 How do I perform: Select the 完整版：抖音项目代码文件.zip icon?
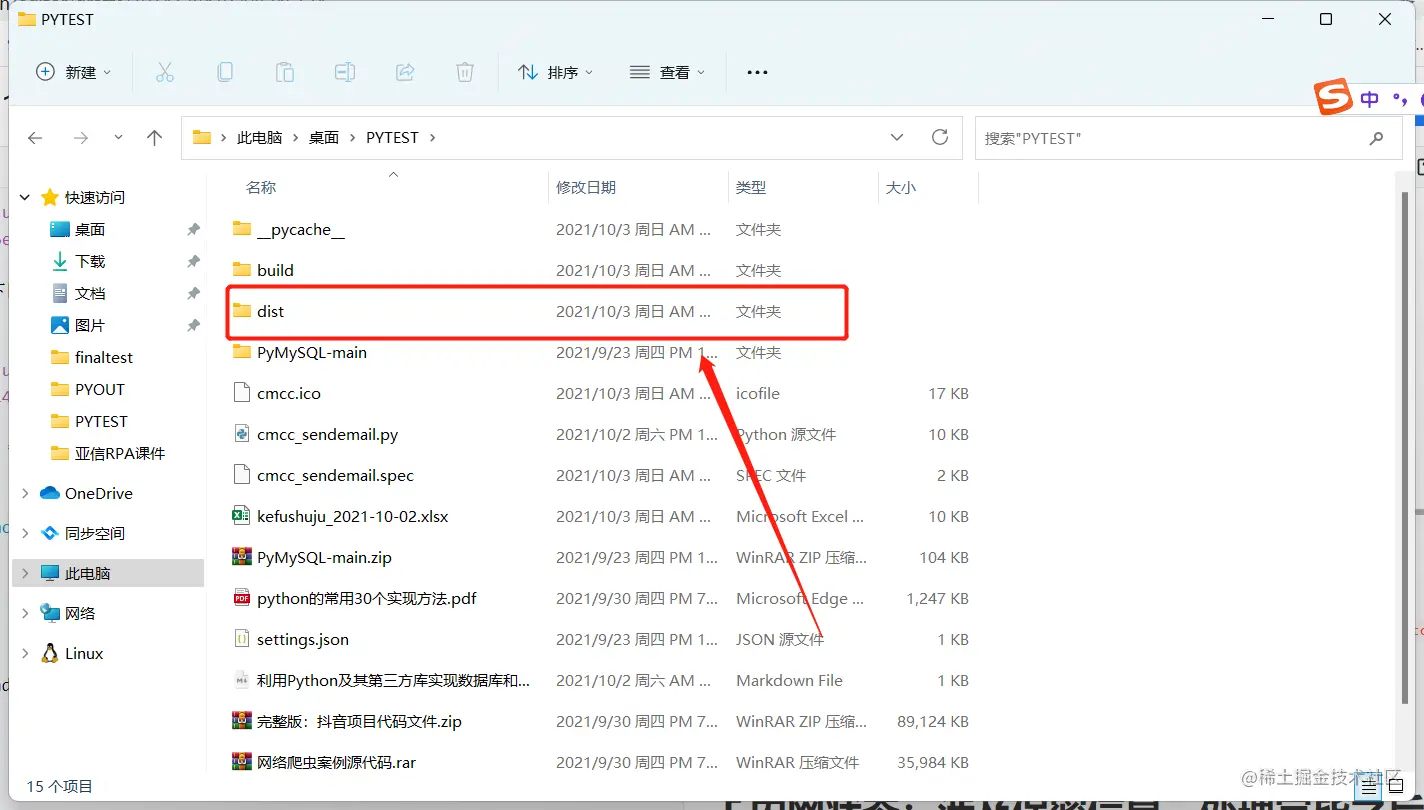tap(241, 721)
